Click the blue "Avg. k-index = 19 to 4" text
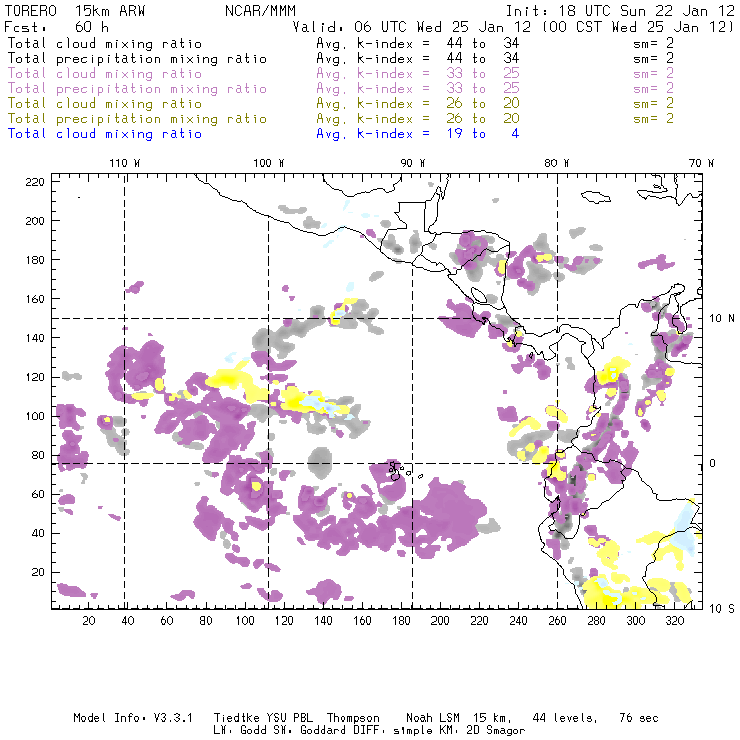This screenshot has width=740, height=740. [x=418, y=134]
